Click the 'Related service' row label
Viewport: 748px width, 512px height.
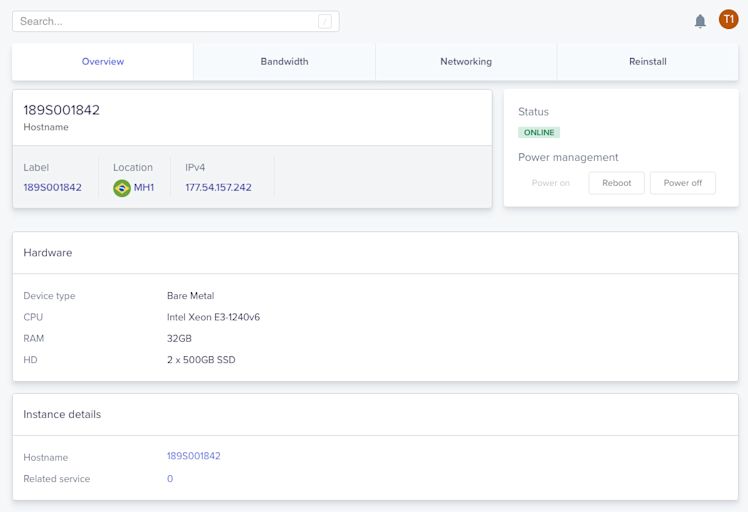[x=57, y=479]
